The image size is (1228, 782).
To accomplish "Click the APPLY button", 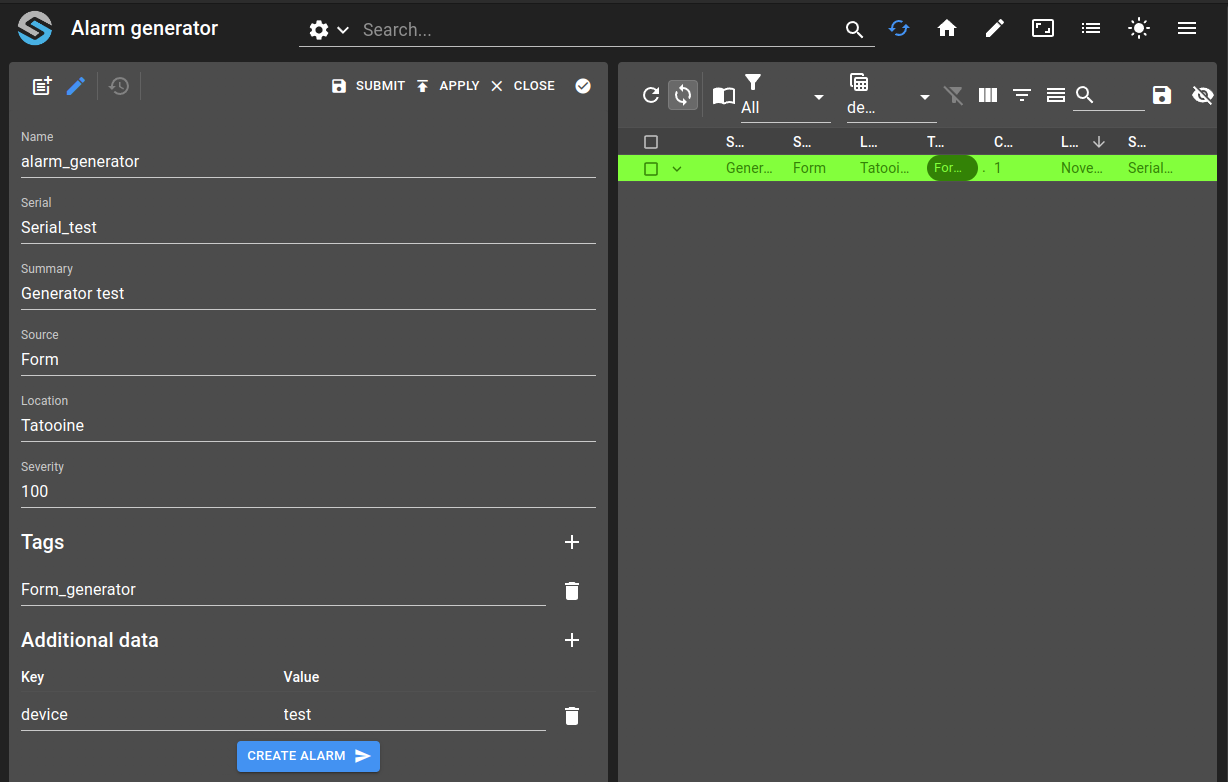I will pyautogui.click(x=447, y=86).
